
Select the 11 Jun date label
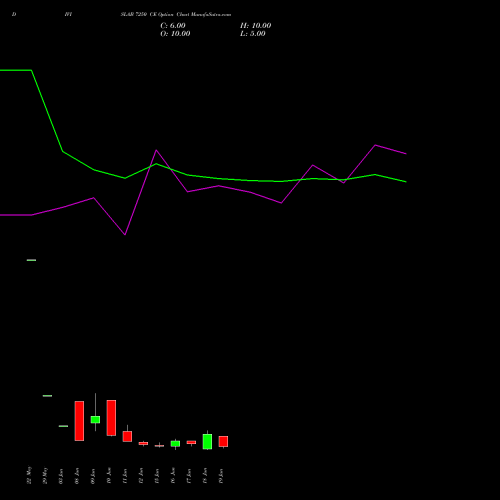[125, 475]
